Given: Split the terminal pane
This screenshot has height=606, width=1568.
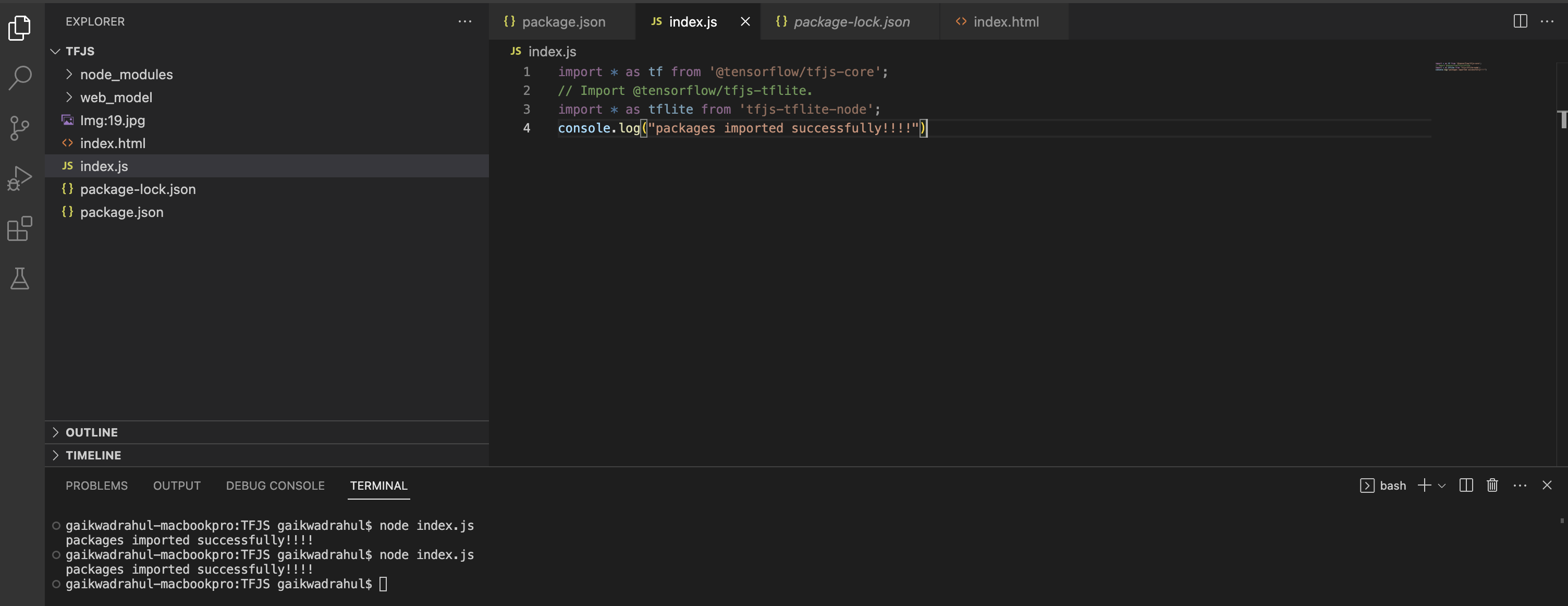Looking at the screenshot, I should pyautogui.click(x=1466, y=486).
